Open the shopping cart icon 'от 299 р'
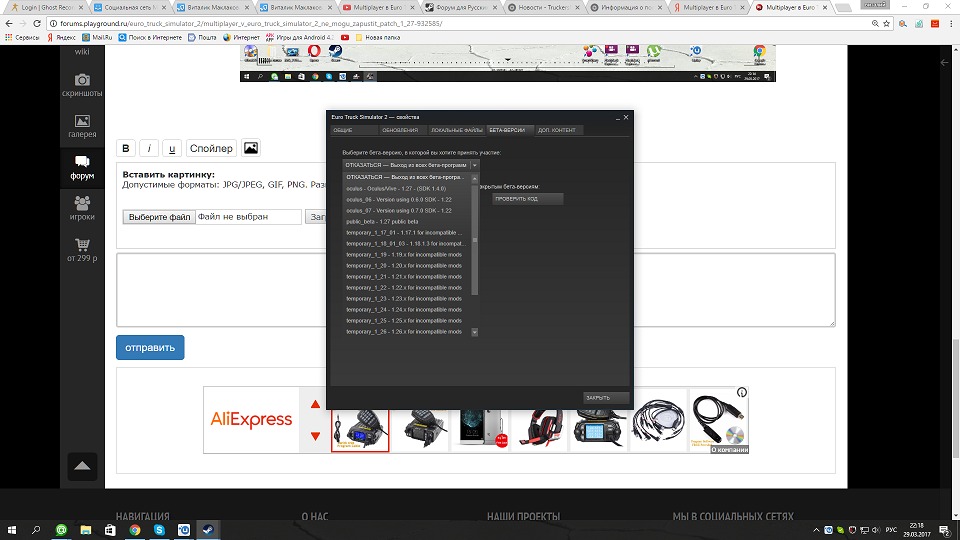The height and width of the screenshot is (540, 960). [82, 244]
